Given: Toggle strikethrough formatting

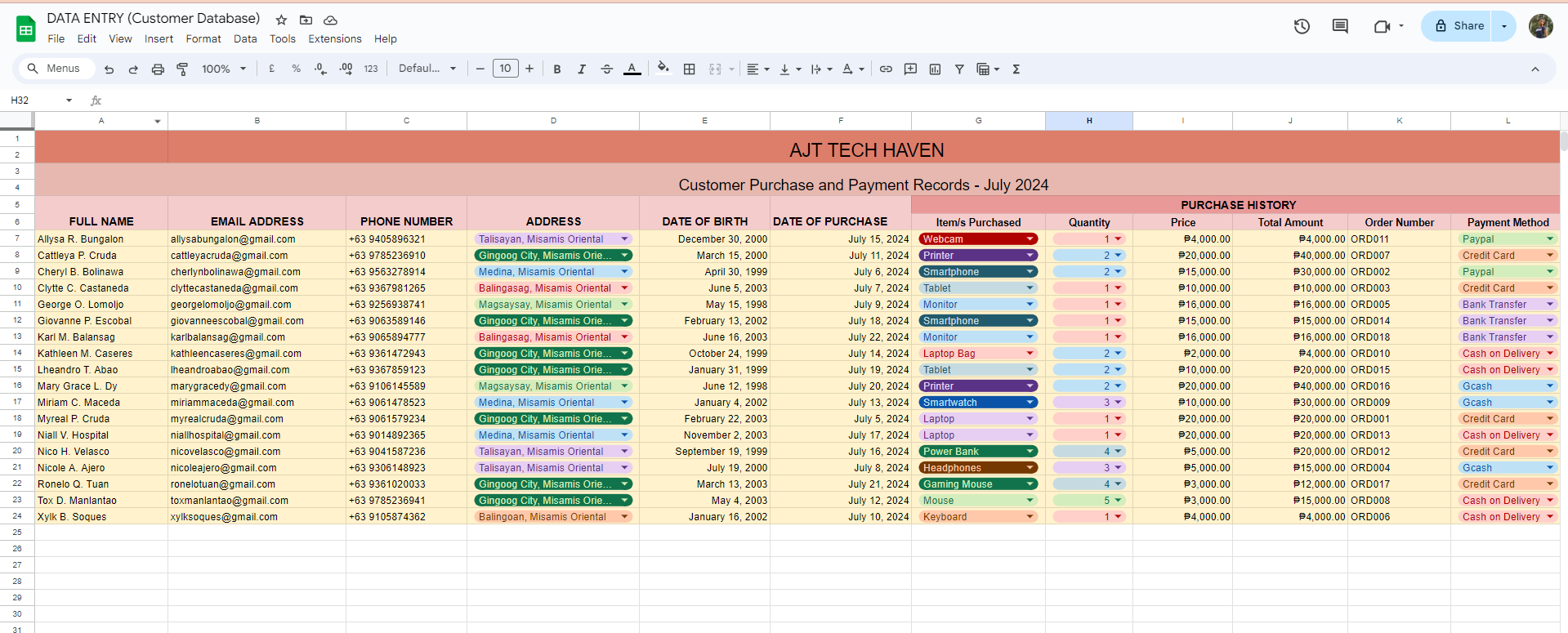Looking at the screenshot, I should (x=606, y=69).
